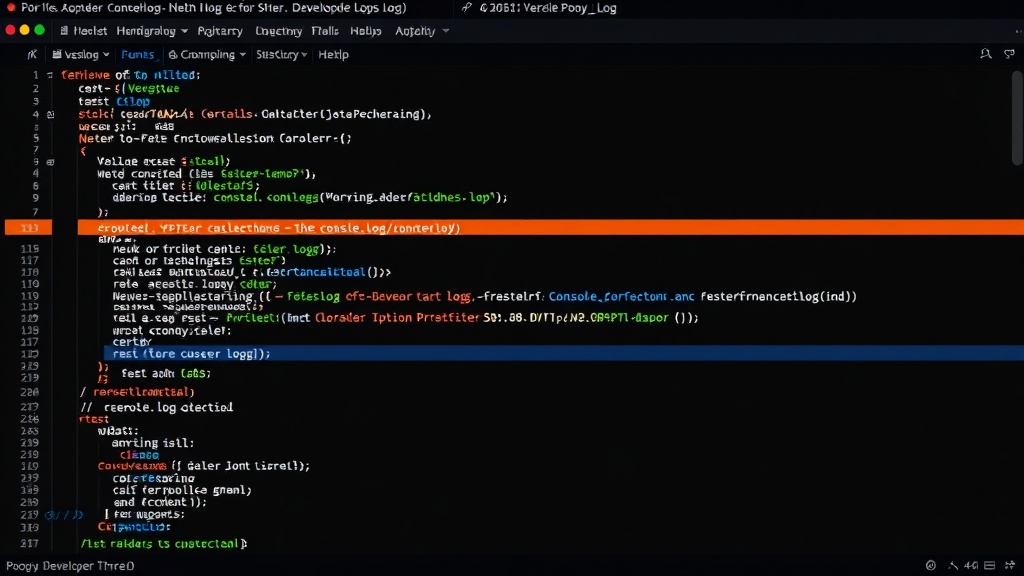The height and width of the screenshot is (576, 1024).
Task: Click the chat bubble icon at top right
Action: click(1010, 54)
